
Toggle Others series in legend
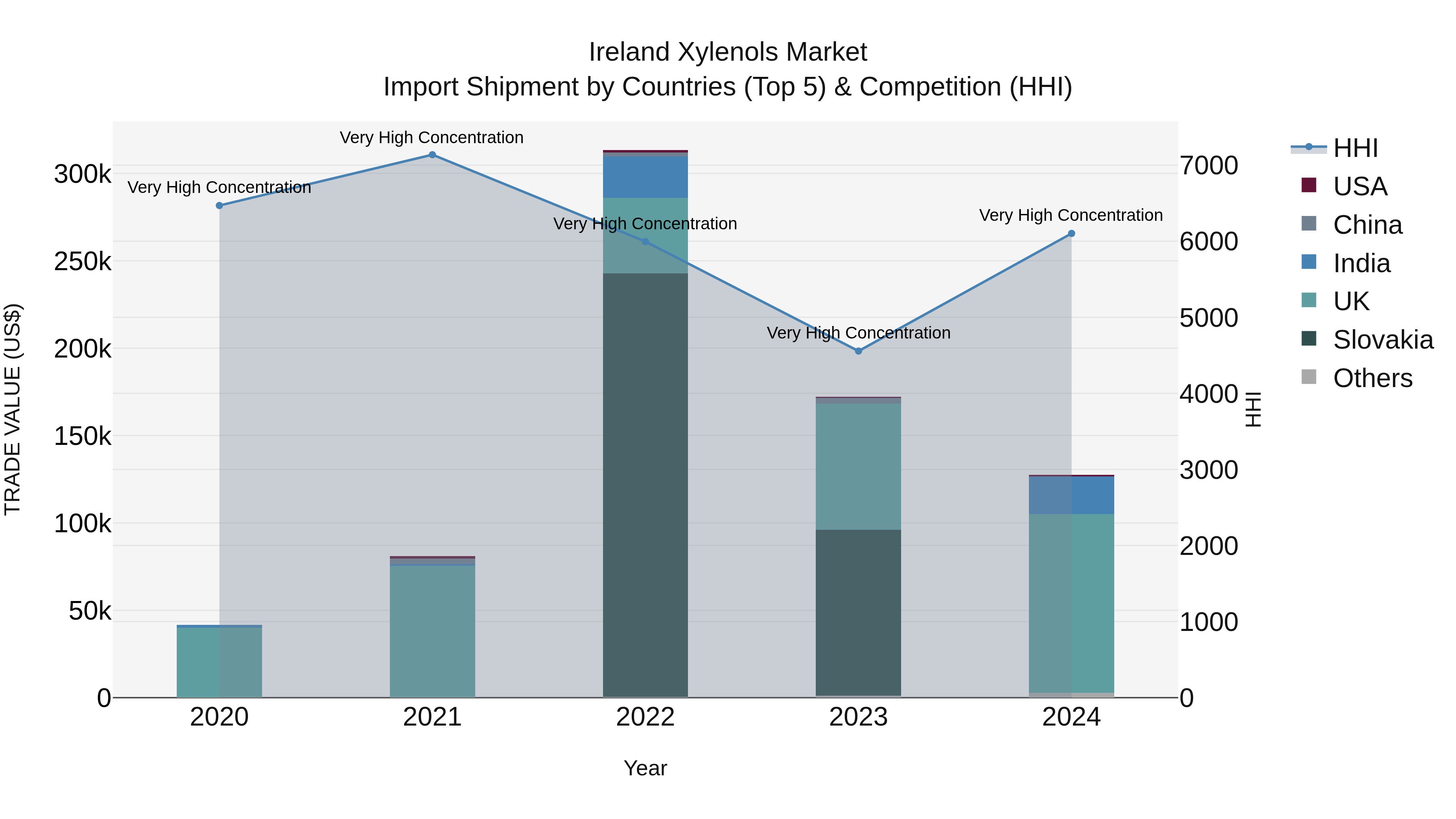pos(1357,378)
